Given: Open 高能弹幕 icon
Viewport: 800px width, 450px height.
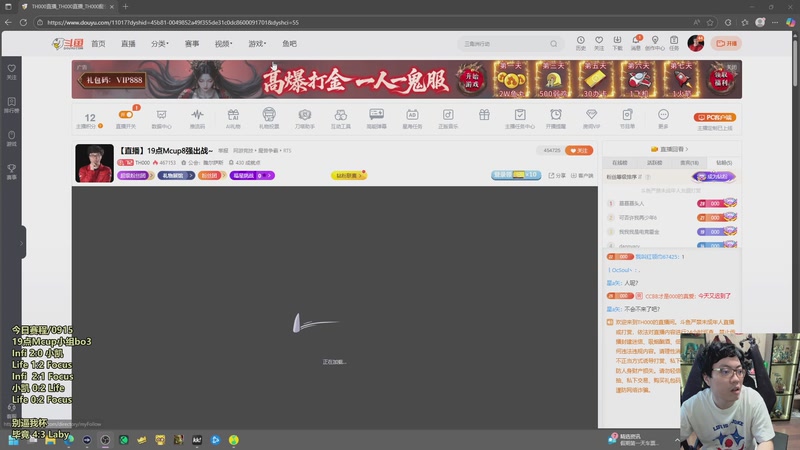Looking at the screenshot, I should pyautogui.click(x=377, y=119).
